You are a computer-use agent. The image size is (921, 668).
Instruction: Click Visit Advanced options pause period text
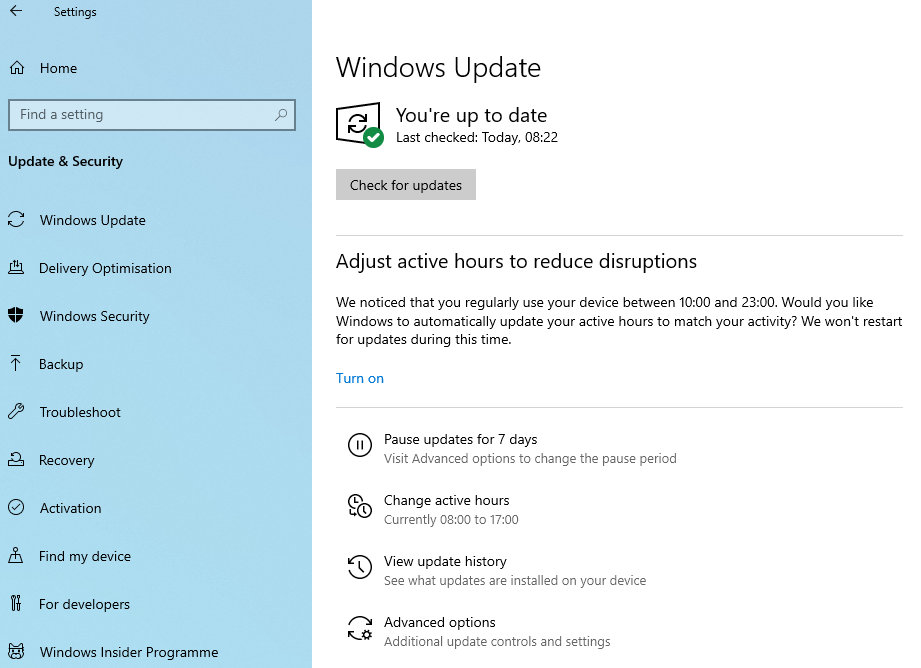click(x=530, y=458)
